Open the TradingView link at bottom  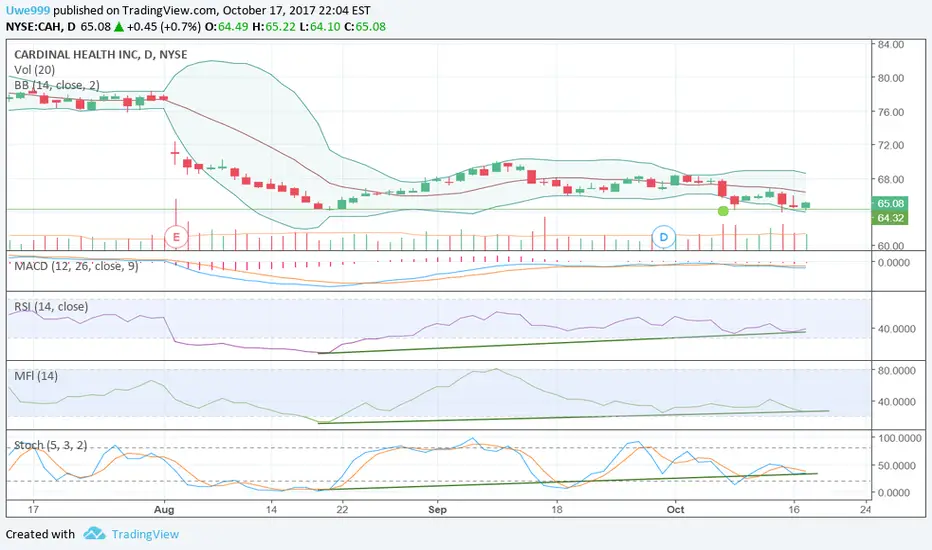pos(145,534)
